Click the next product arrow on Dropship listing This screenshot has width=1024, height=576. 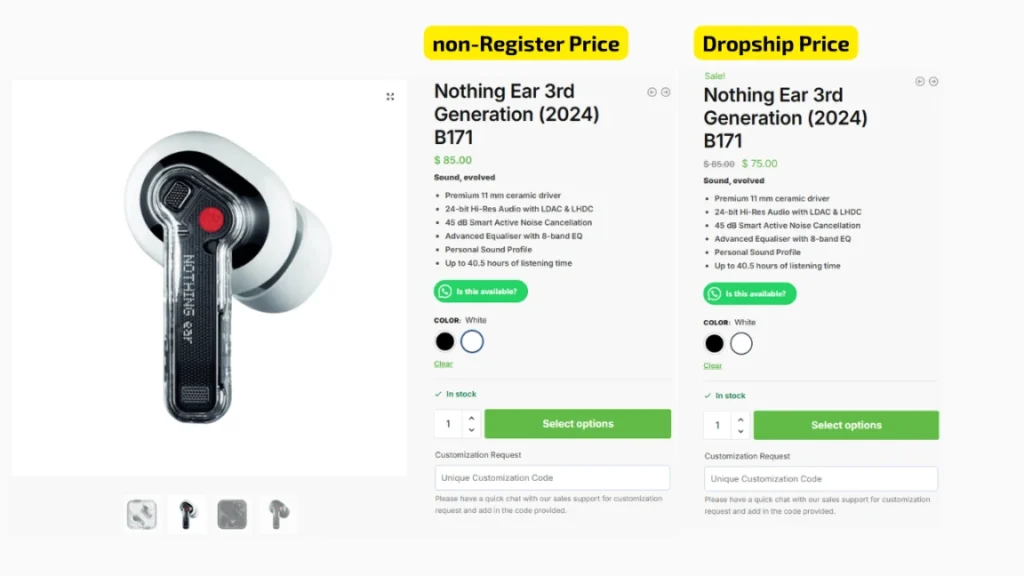pos(934,81)
